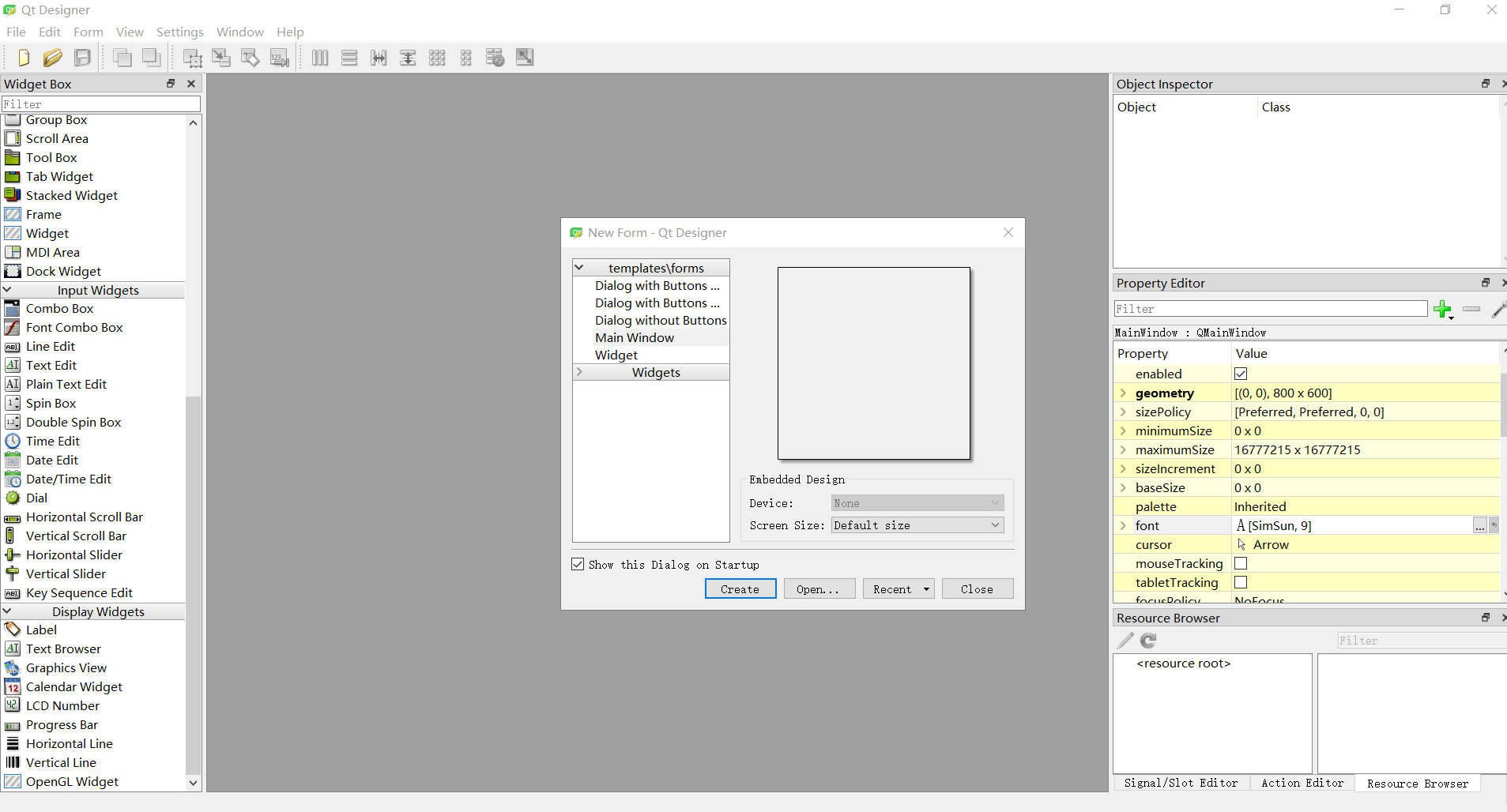Apply the Lay Out in a Grid tool

[x=436, y=57]
